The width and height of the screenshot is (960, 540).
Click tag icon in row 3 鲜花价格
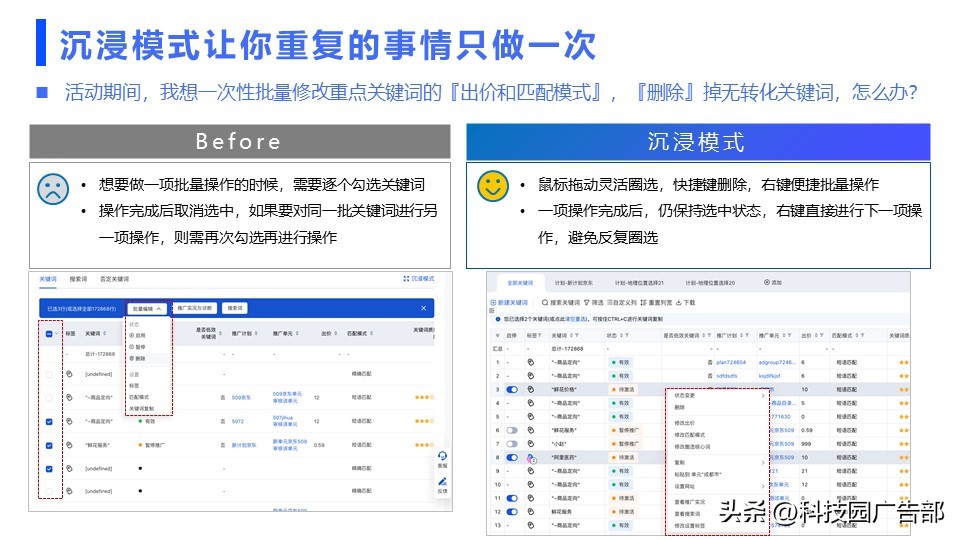click(x=531, y=389)
